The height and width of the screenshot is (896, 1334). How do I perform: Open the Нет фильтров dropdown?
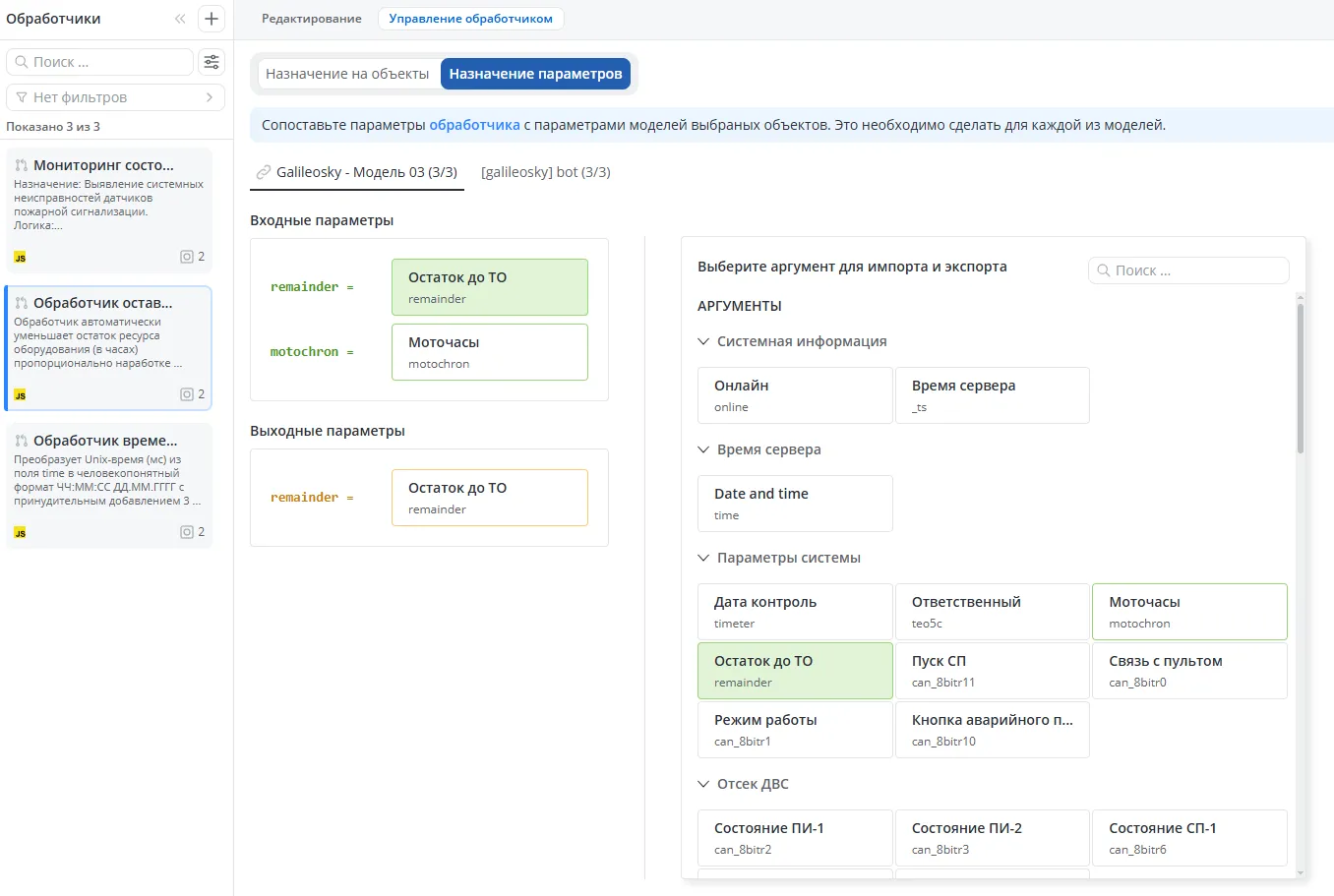[x=115, y=96]
